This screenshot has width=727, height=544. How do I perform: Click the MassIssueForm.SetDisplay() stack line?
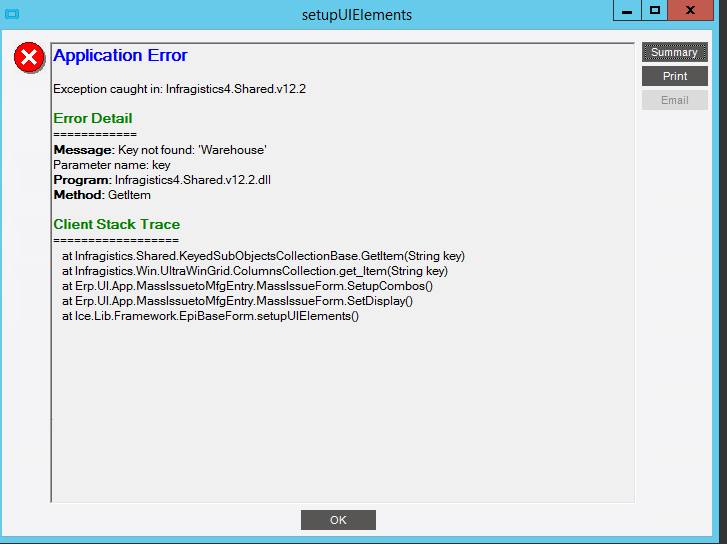(x=237, y=301)
